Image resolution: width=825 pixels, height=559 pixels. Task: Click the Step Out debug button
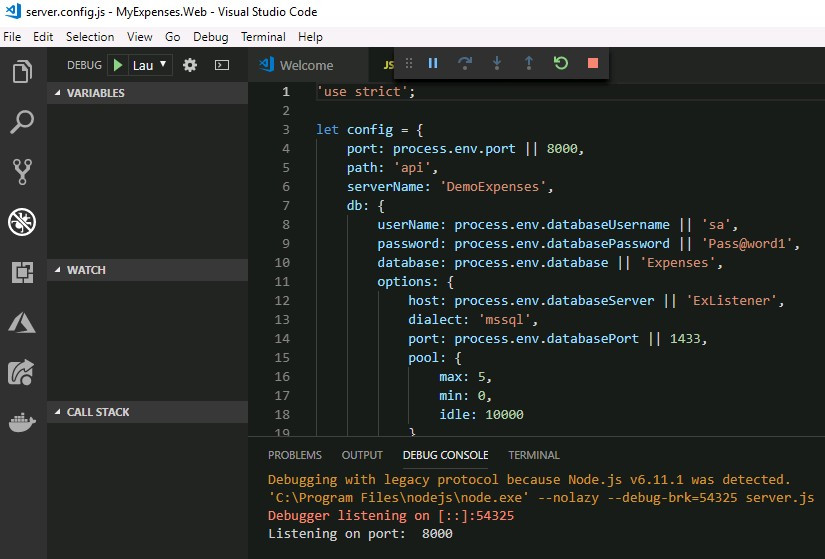coord(529,63)
